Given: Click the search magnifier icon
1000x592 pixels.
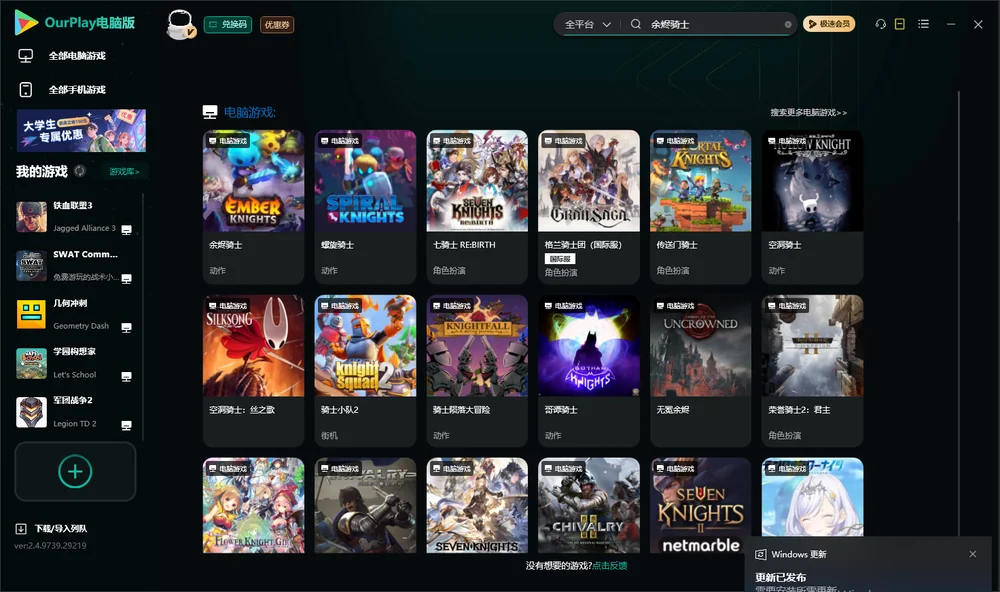Looking at the screenshot, I should pyautogui.click(x=636, y=24).
